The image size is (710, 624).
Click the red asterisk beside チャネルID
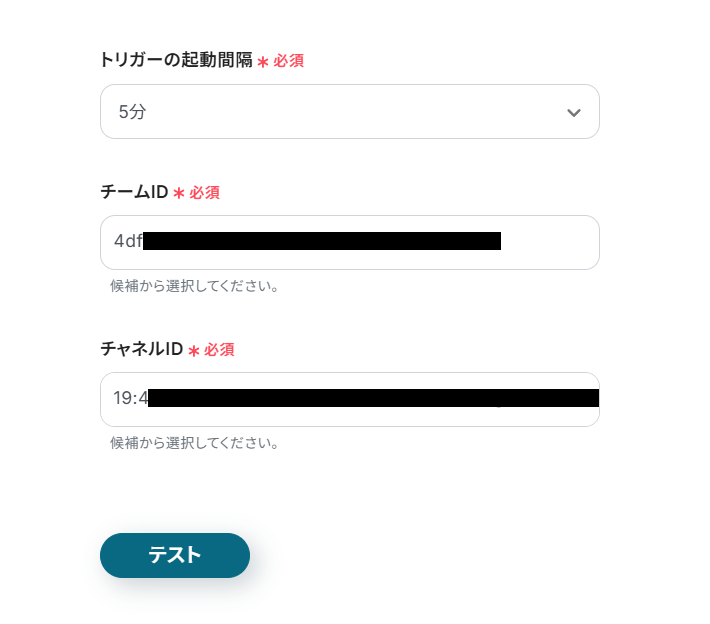(194, 351)
